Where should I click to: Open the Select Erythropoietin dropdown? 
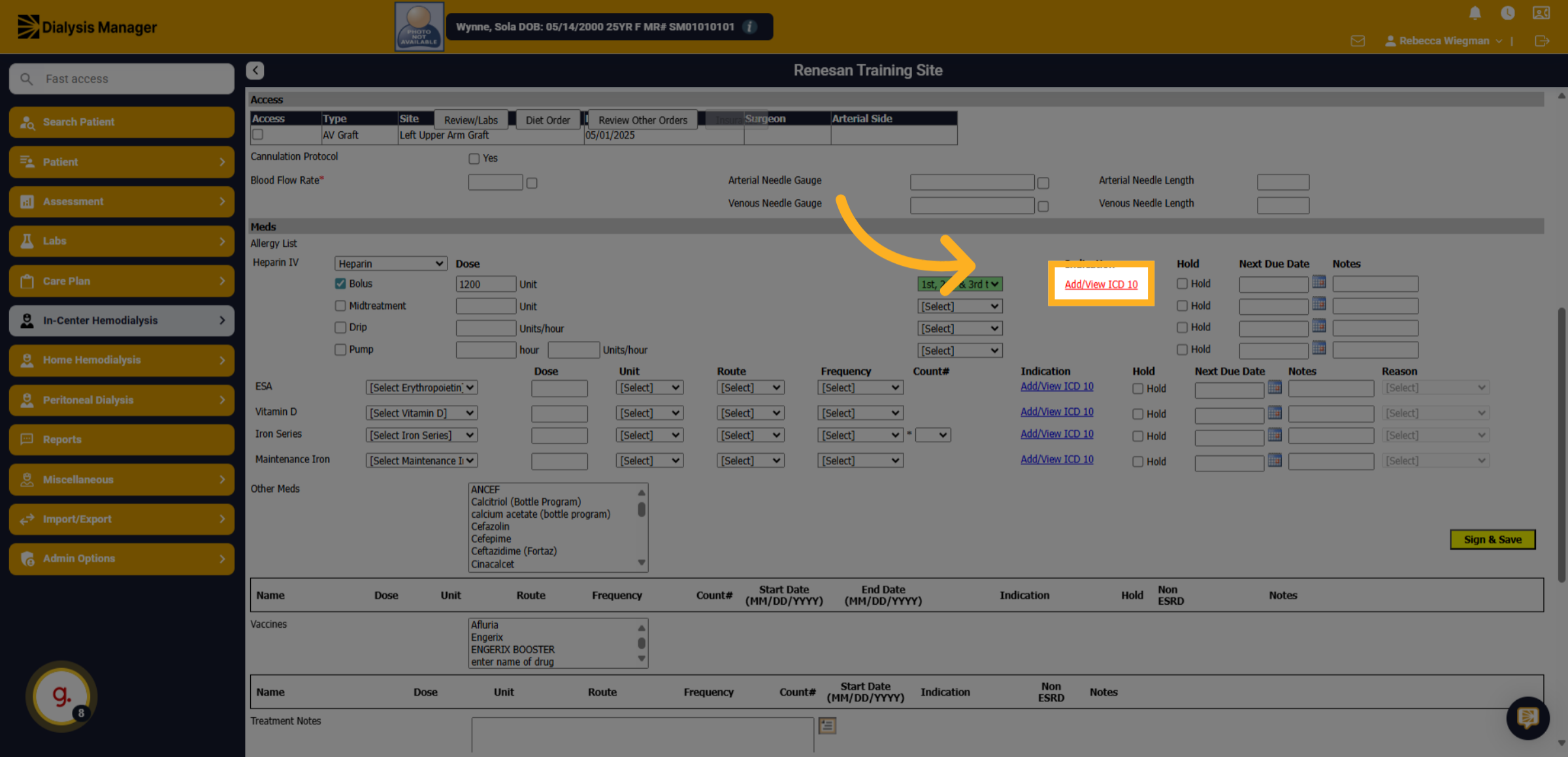point(421,387)
